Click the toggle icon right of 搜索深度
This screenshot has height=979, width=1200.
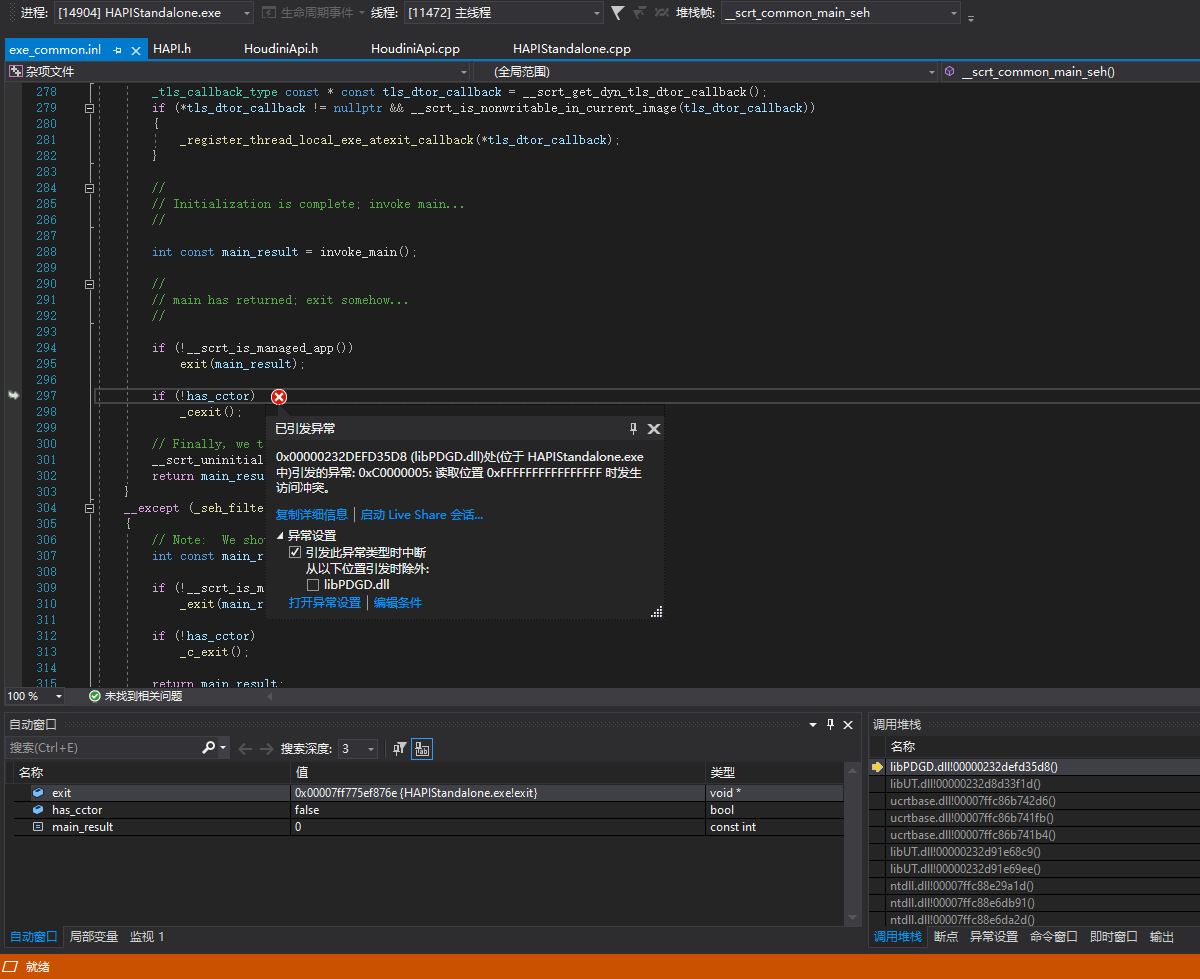click(x=422, y=748)
